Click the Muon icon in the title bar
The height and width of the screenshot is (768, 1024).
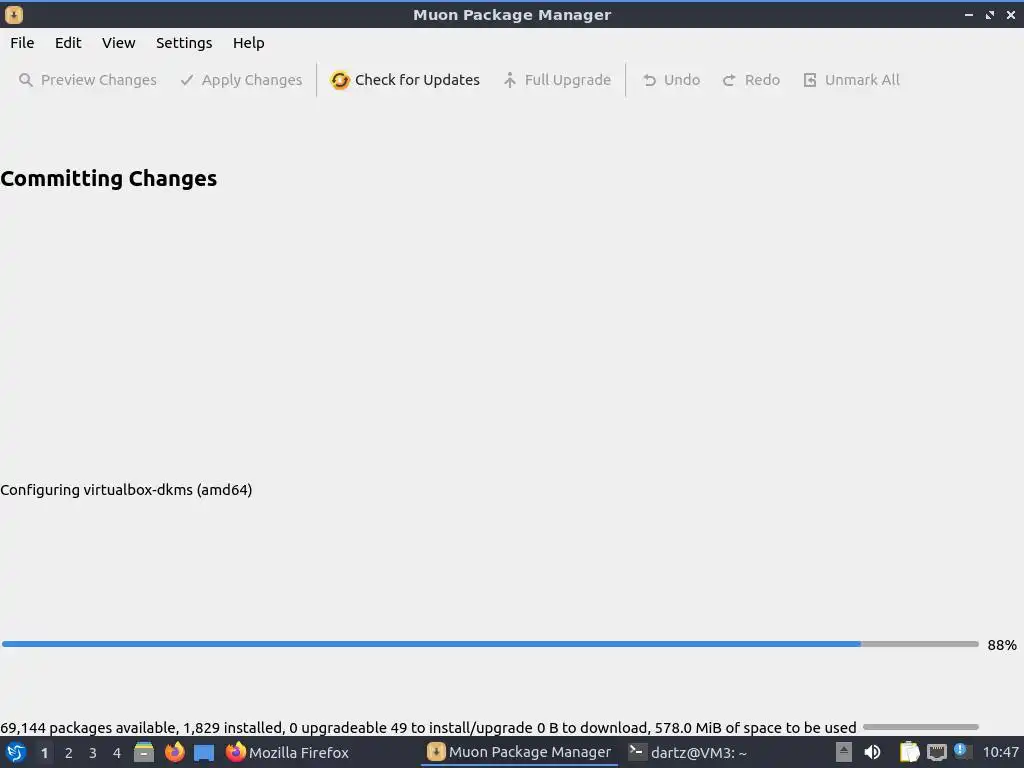(14, 14)
